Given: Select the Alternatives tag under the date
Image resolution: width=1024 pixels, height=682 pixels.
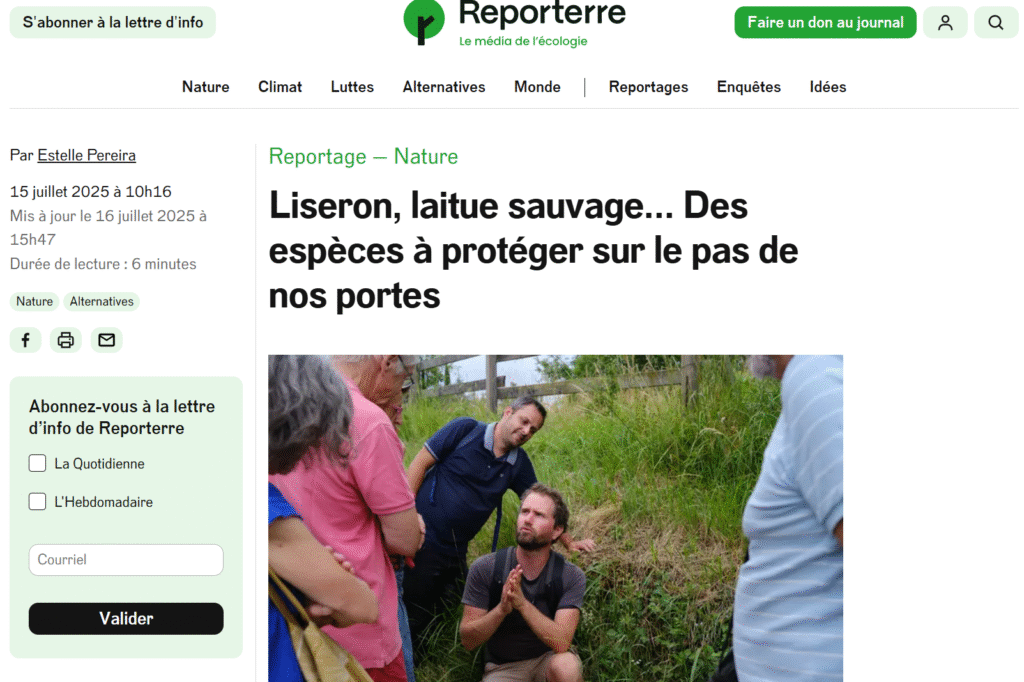Looking at the screenshot, I should pos(101,301).
